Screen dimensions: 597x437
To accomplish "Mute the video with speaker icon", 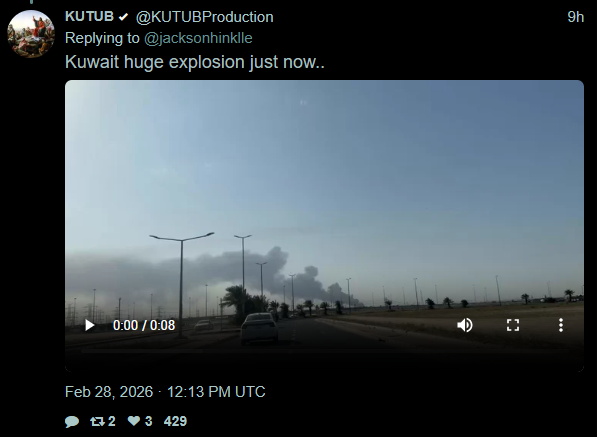I will tap(465, 325).
